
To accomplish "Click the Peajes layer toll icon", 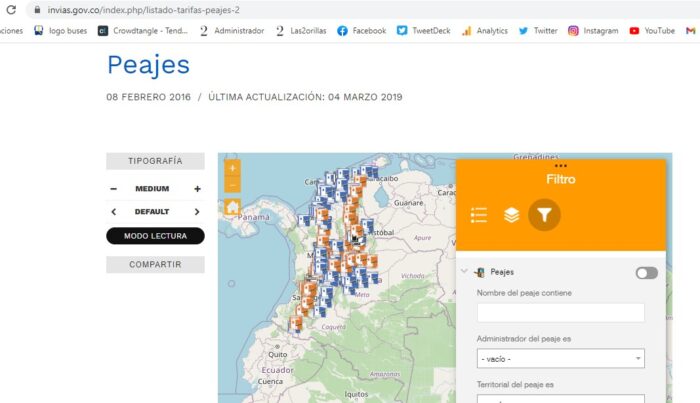I will click(480, 272).
